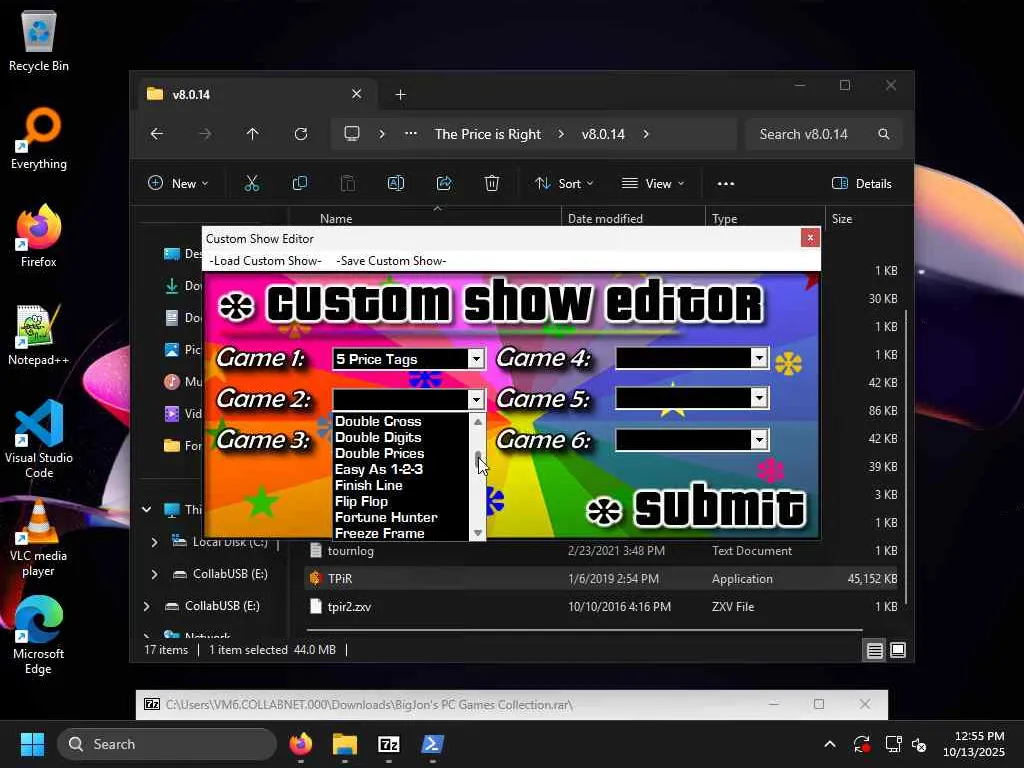The height and width of the screenshot is (768, 1024).
Task: Choose Finish Line from the list
Action: [x=368, y=485]
